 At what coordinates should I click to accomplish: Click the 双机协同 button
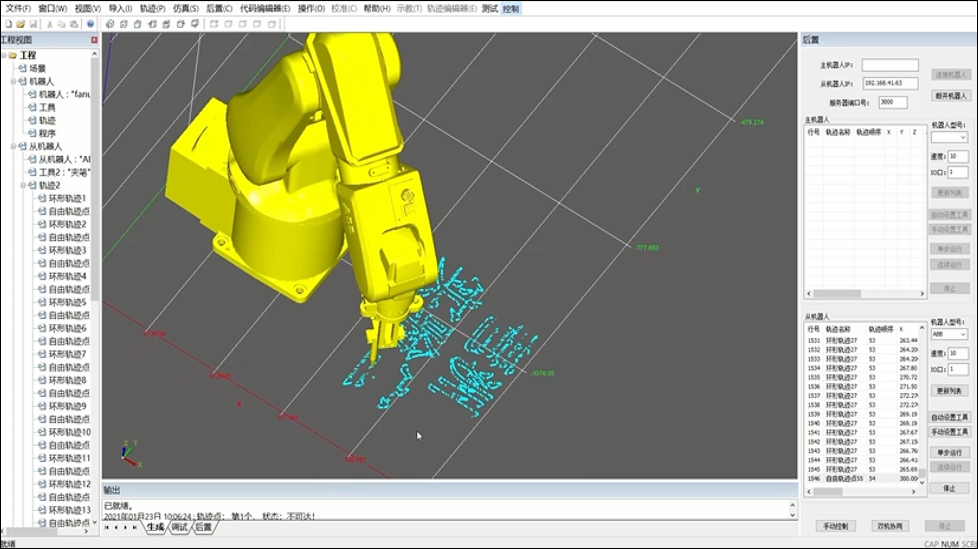click(889, 526)
